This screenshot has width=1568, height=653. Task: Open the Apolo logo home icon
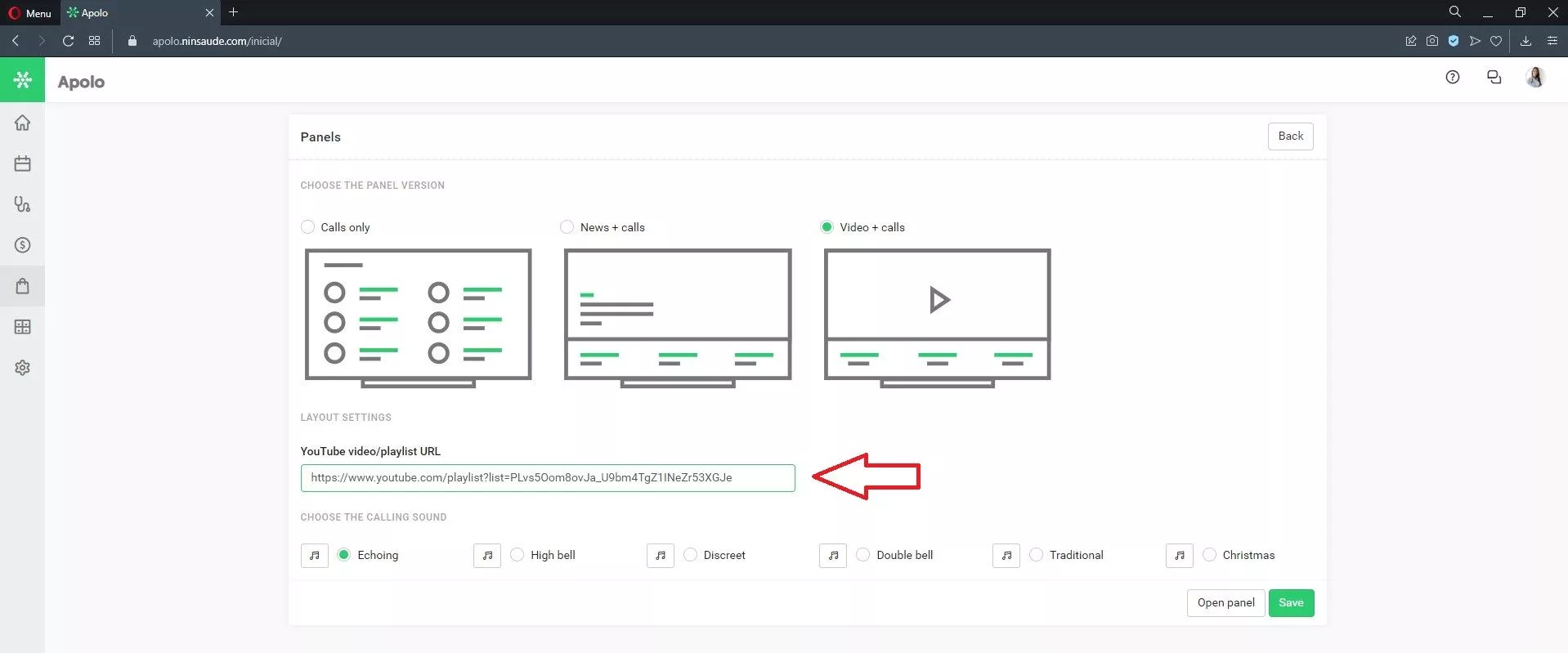(x=22, y=80)
